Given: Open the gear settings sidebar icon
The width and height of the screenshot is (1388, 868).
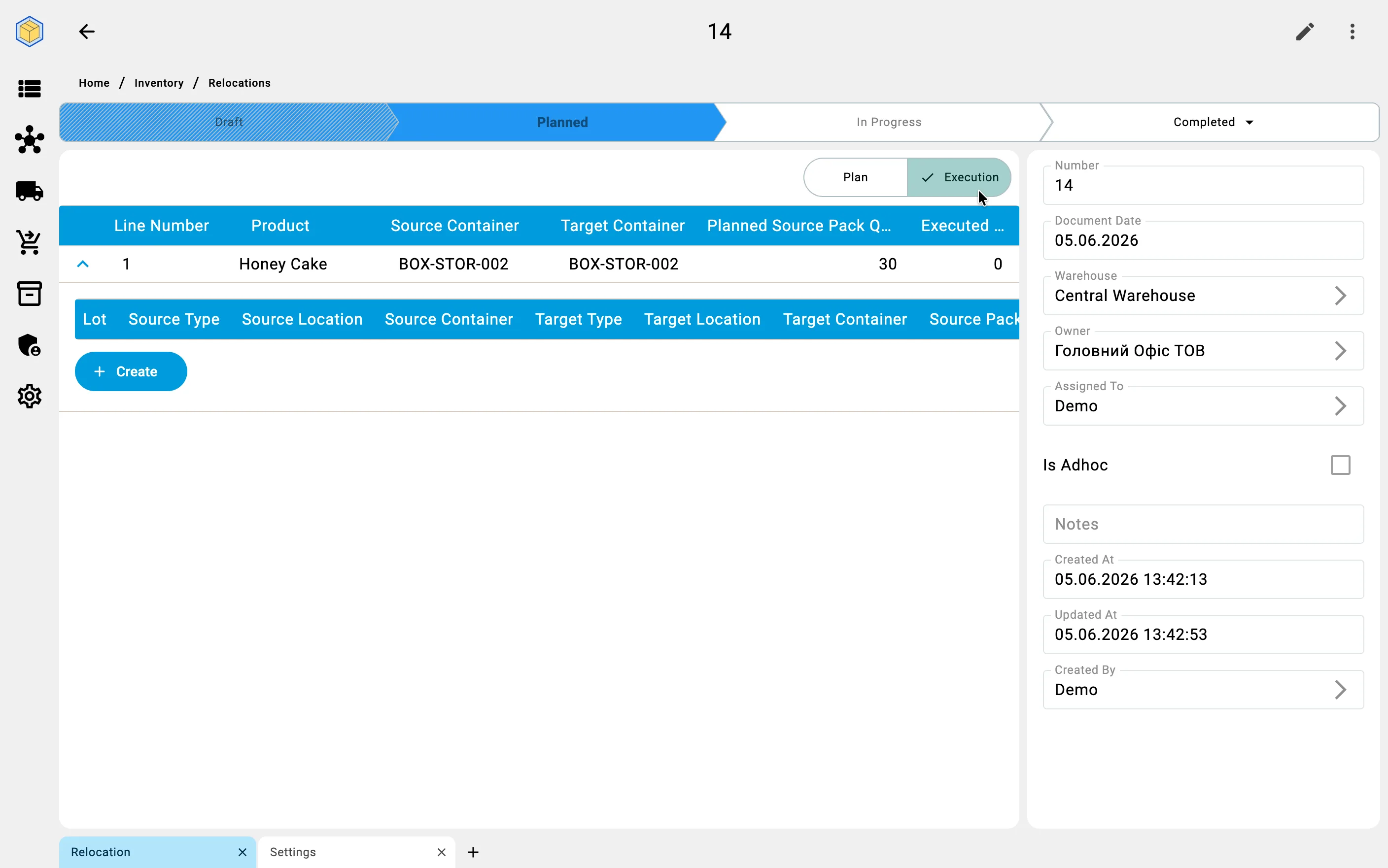Looking at the screenshot, I should click(29, 396).
